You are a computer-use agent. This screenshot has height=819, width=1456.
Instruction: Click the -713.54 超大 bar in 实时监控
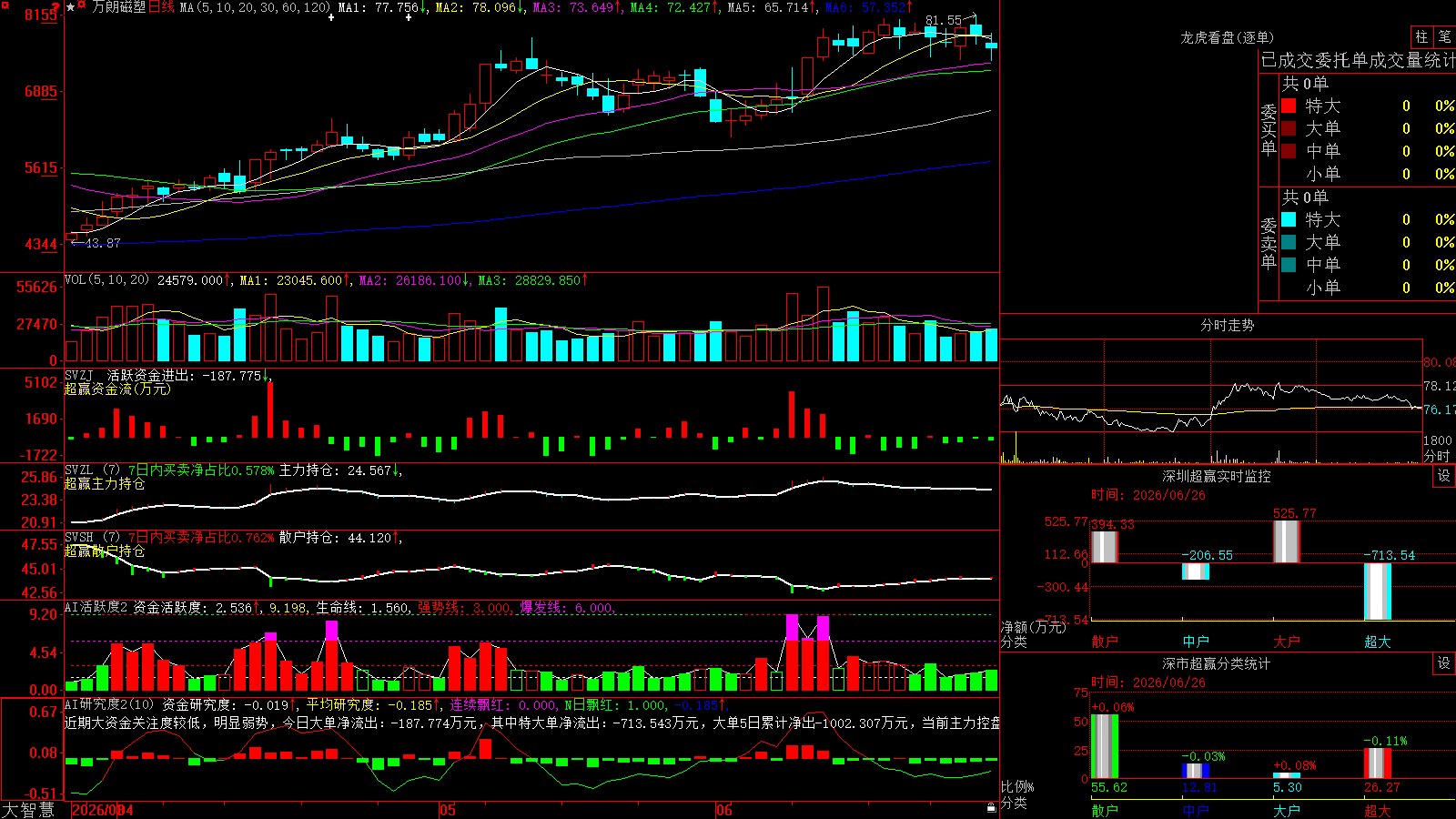(x=1378, y=591)
